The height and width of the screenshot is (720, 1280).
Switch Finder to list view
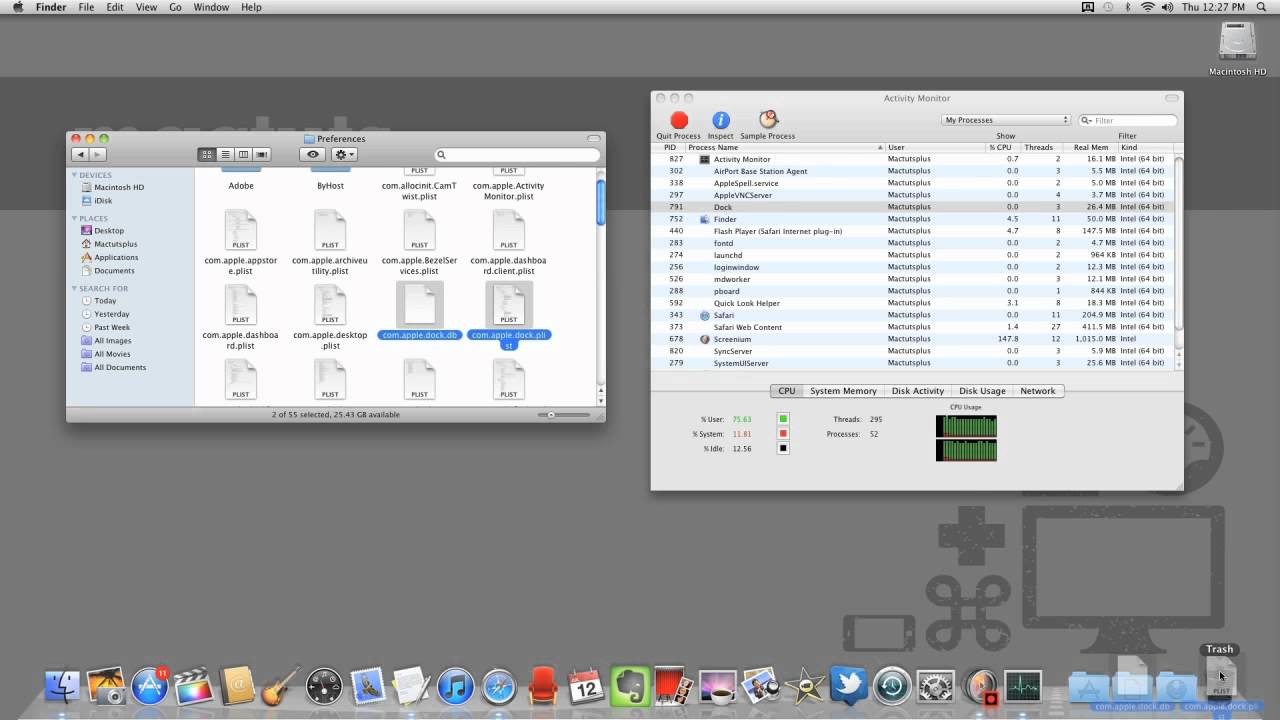pos(225,154)
